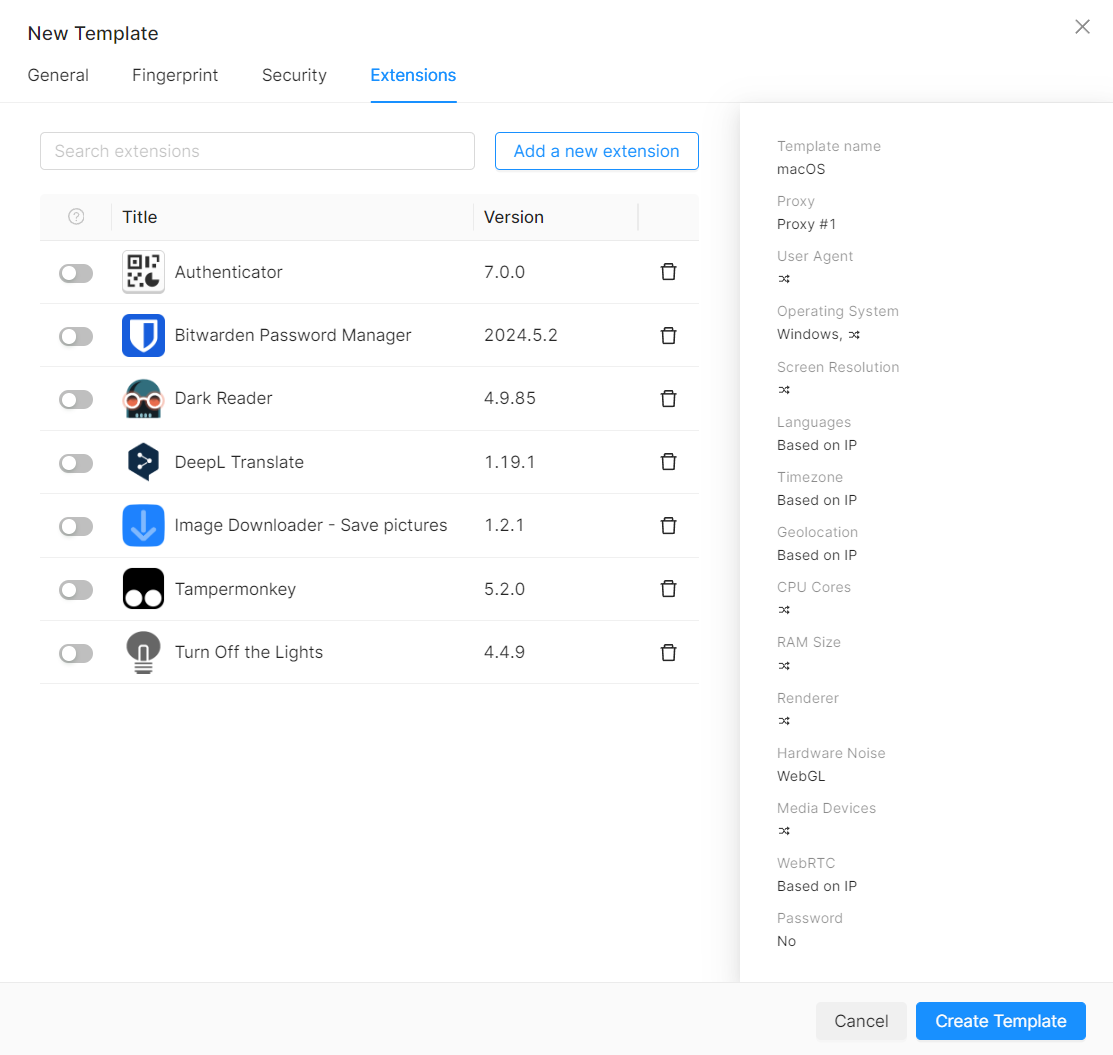
Task: Click Based on IP under Timezone
Action: point(817,501)
